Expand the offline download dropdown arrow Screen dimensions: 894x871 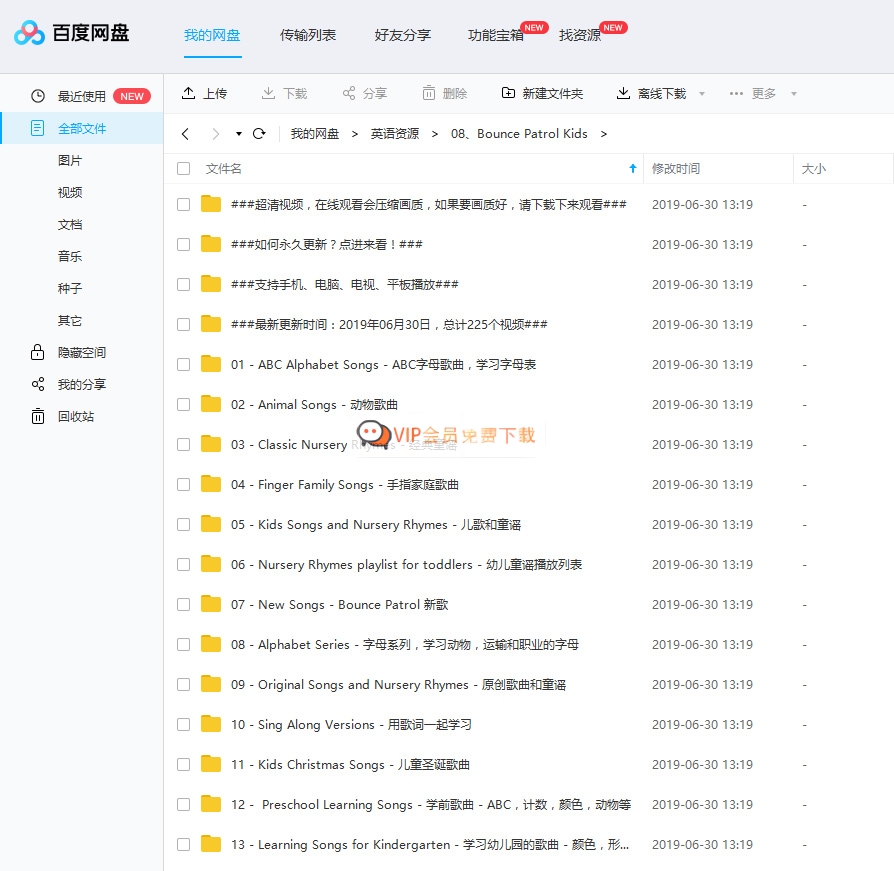tap(701, 94)
